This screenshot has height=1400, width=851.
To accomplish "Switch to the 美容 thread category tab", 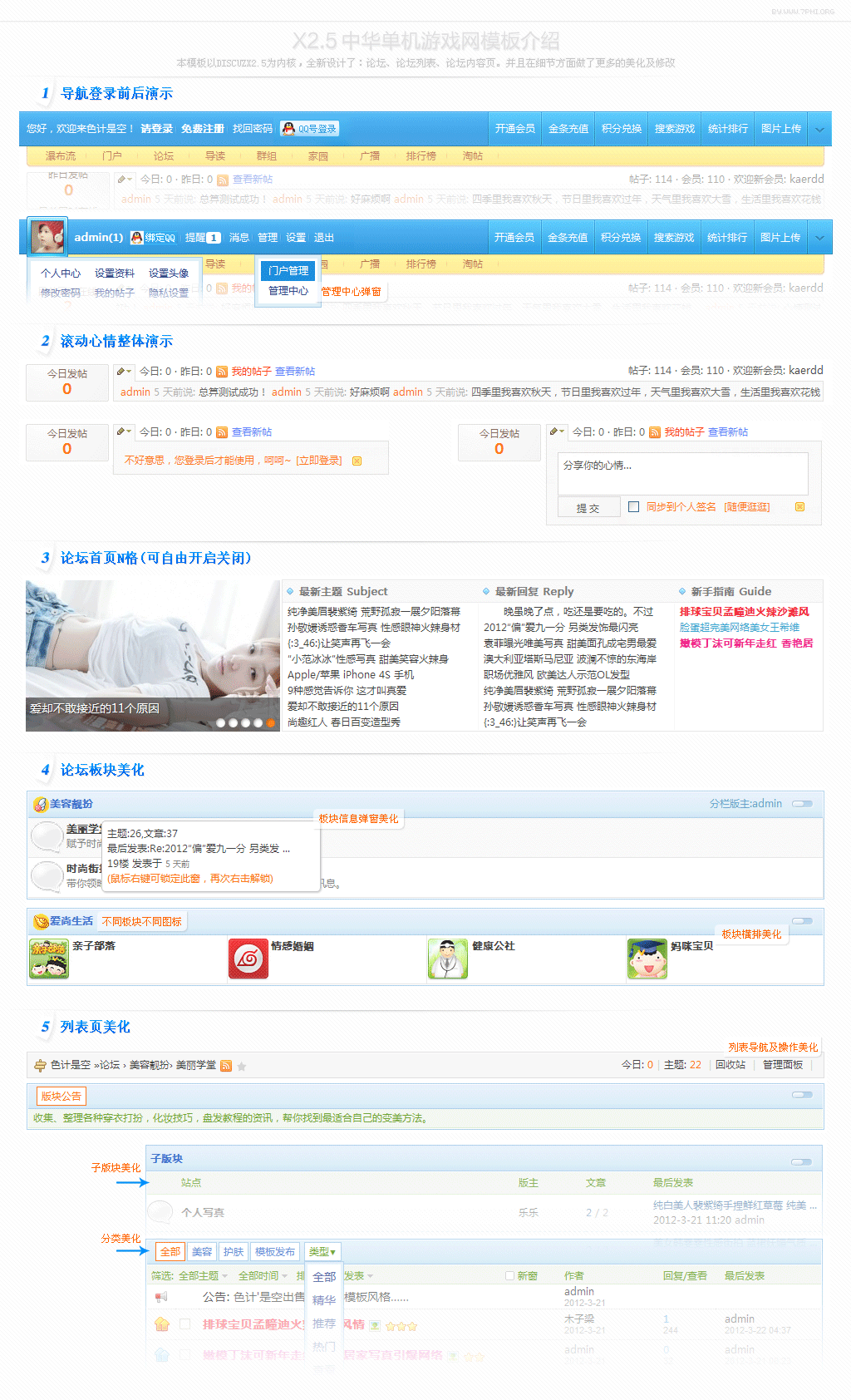I will [202, 1252].
